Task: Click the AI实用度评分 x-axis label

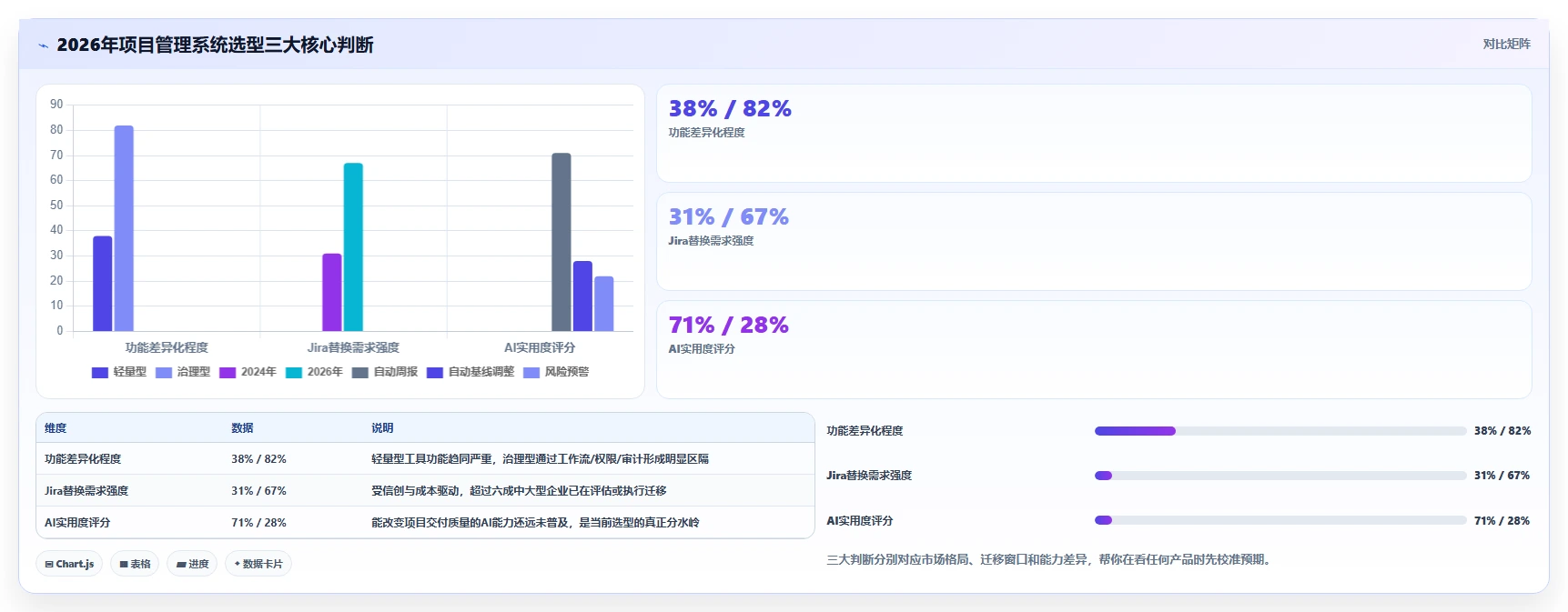Action: pos(540,347)
